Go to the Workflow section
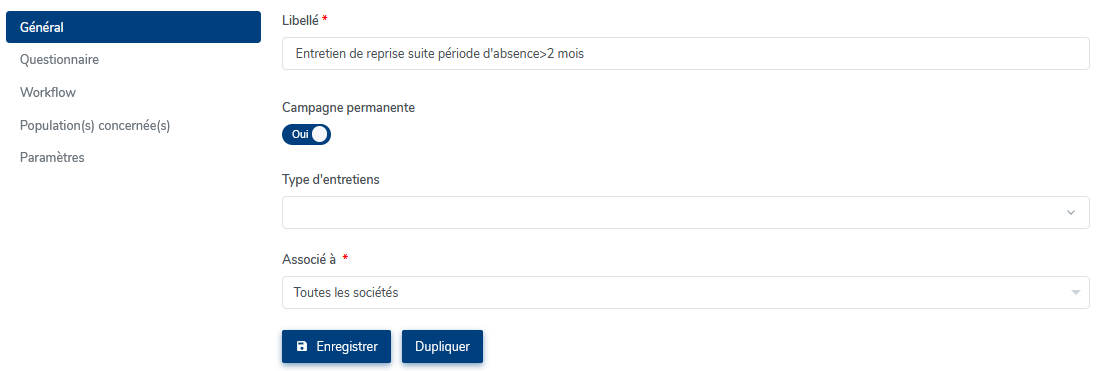 (48, 92)
